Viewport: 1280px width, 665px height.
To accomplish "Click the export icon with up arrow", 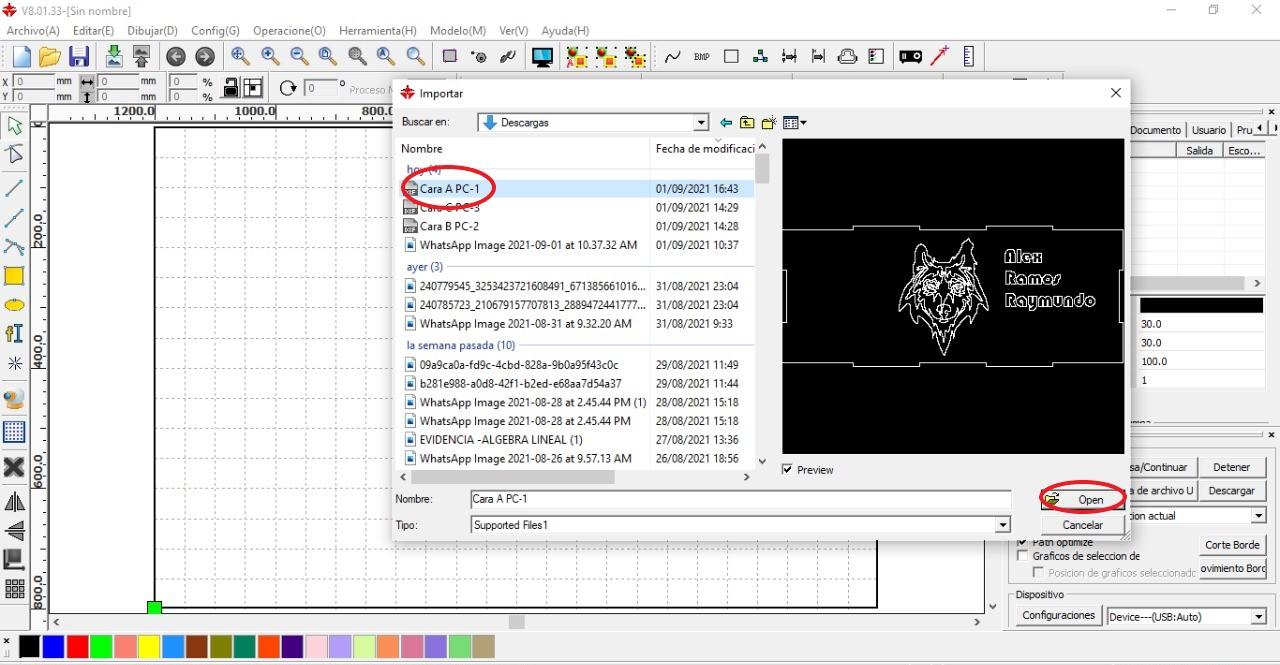I will pos(141,57).
